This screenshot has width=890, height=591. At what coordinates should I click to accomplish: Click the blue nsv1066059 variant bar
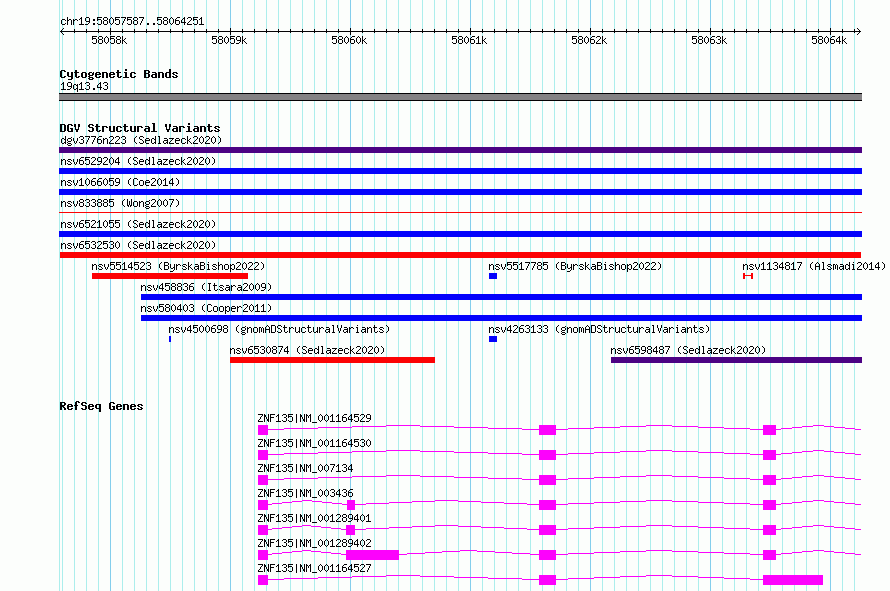[460, 192]
